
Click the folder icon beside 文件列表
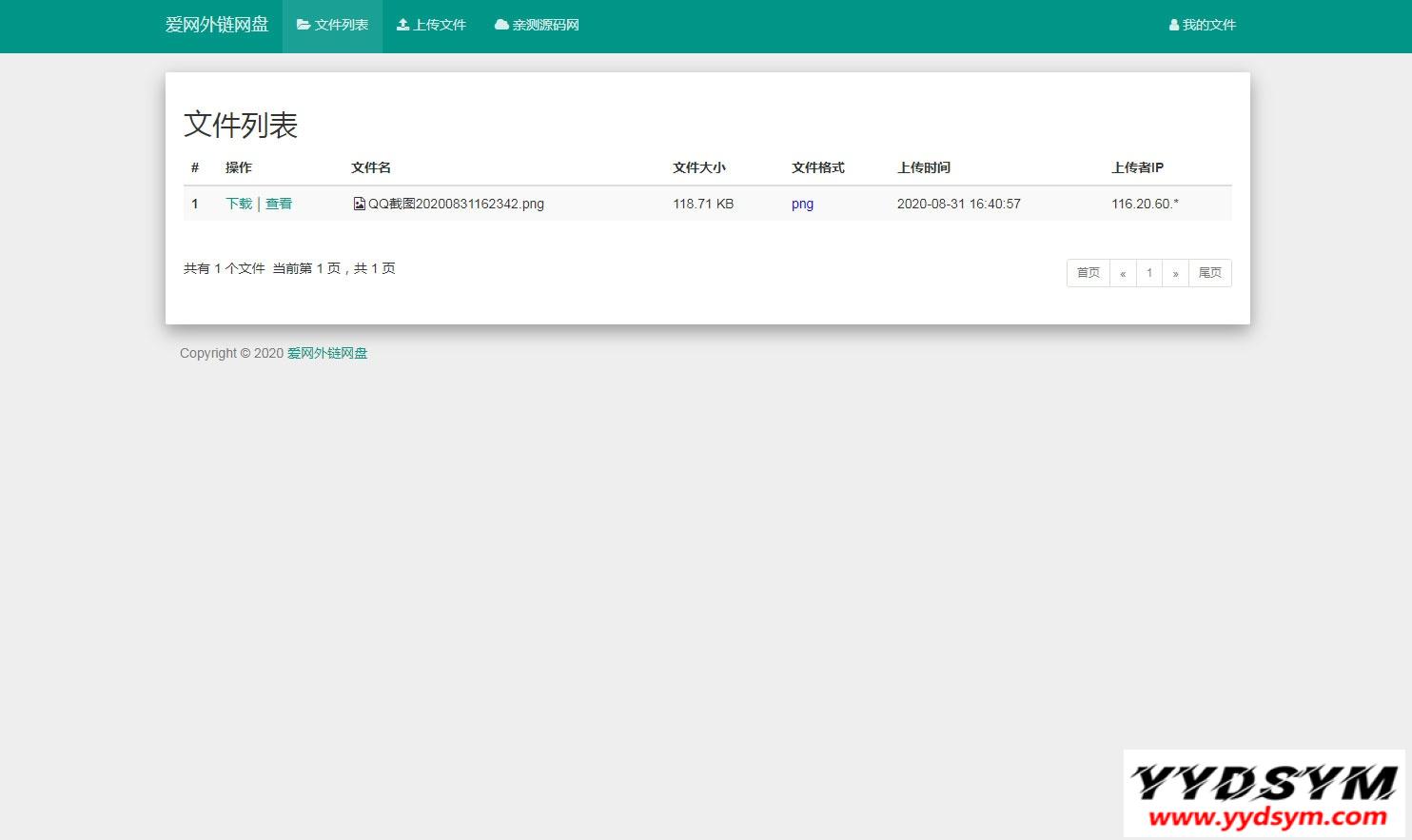[304, 25]
